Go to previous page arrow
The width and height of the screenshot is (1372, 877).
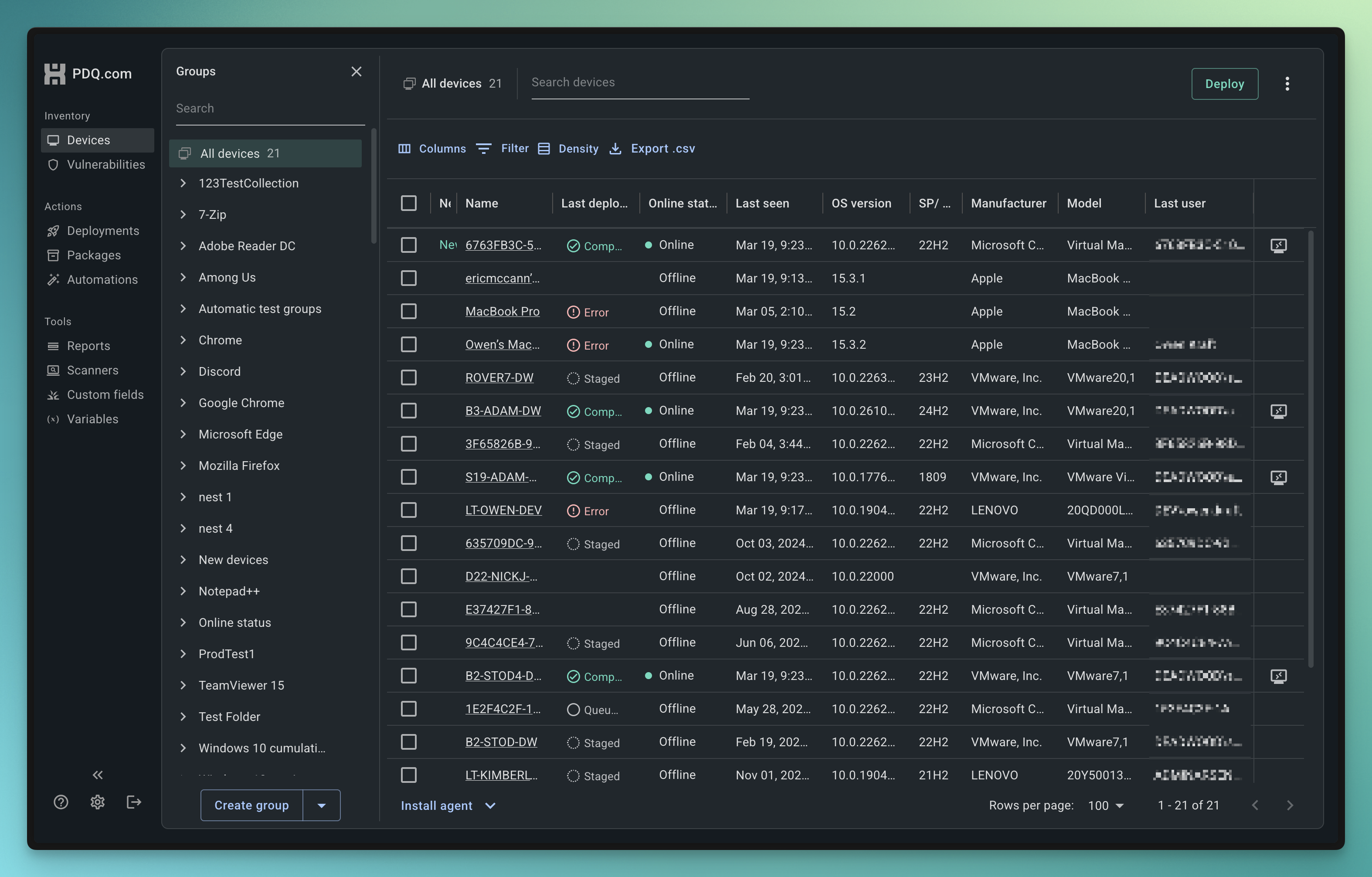coord(1255,805)
